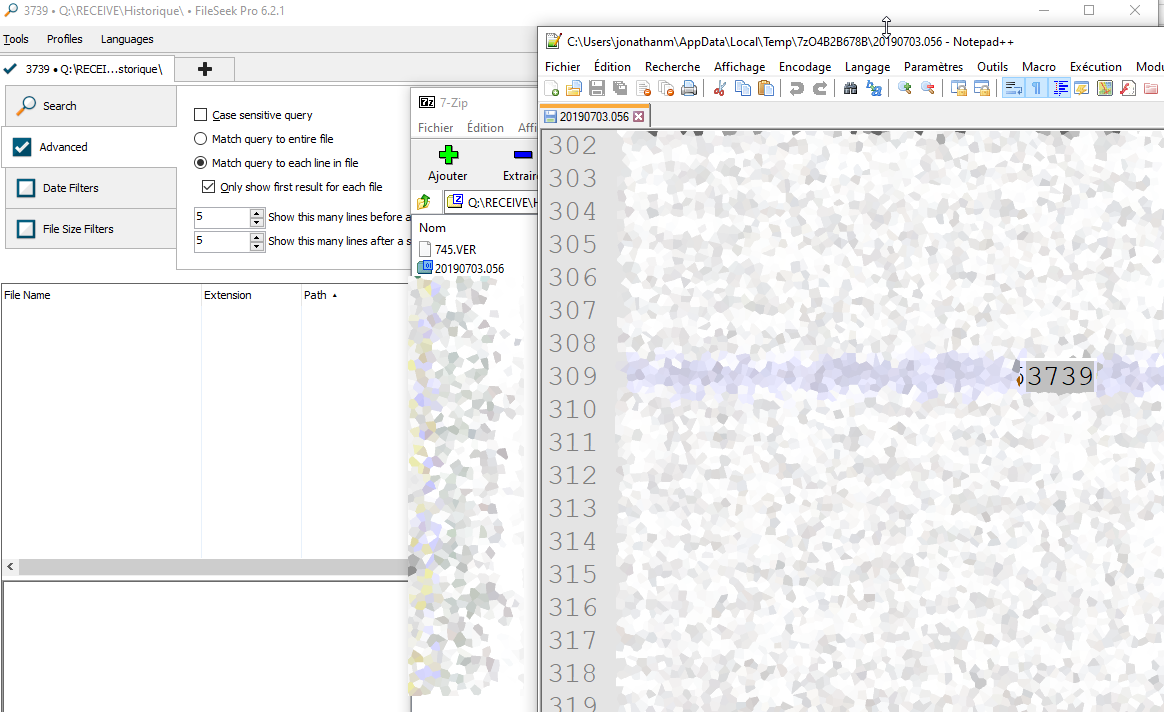Open the Encodage menu in Notepad++
Viewport: 1164px width, 712px height.
tap(804, 67)
